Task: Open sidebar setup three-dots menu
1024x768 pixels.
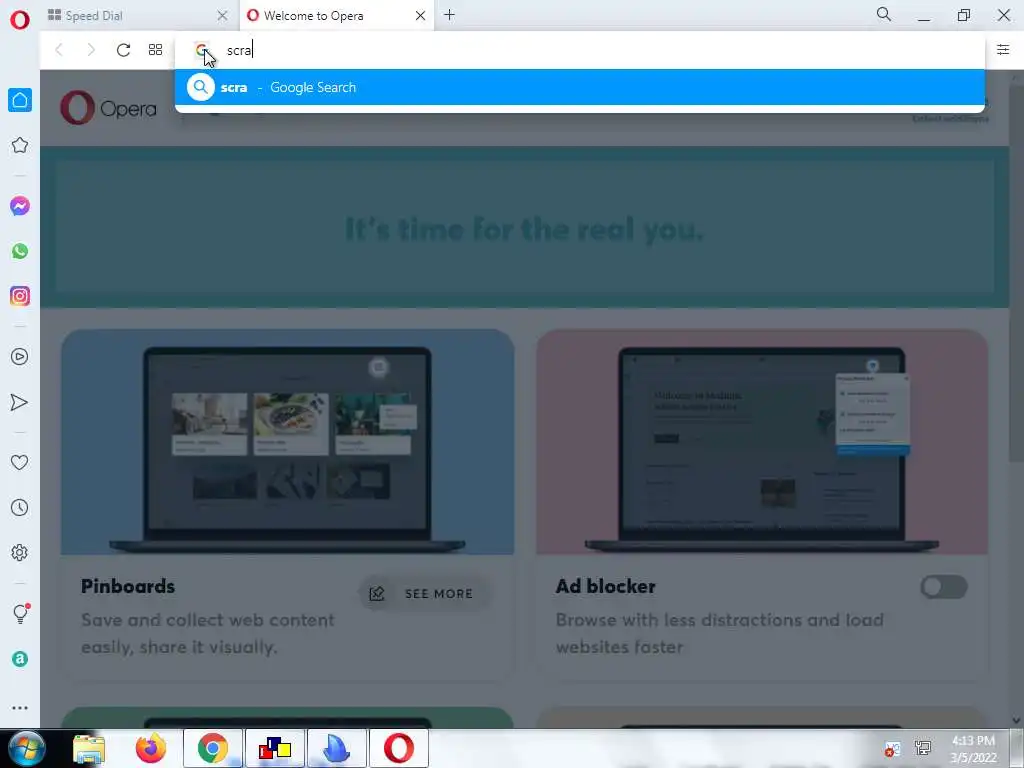Action: (20, 708)
